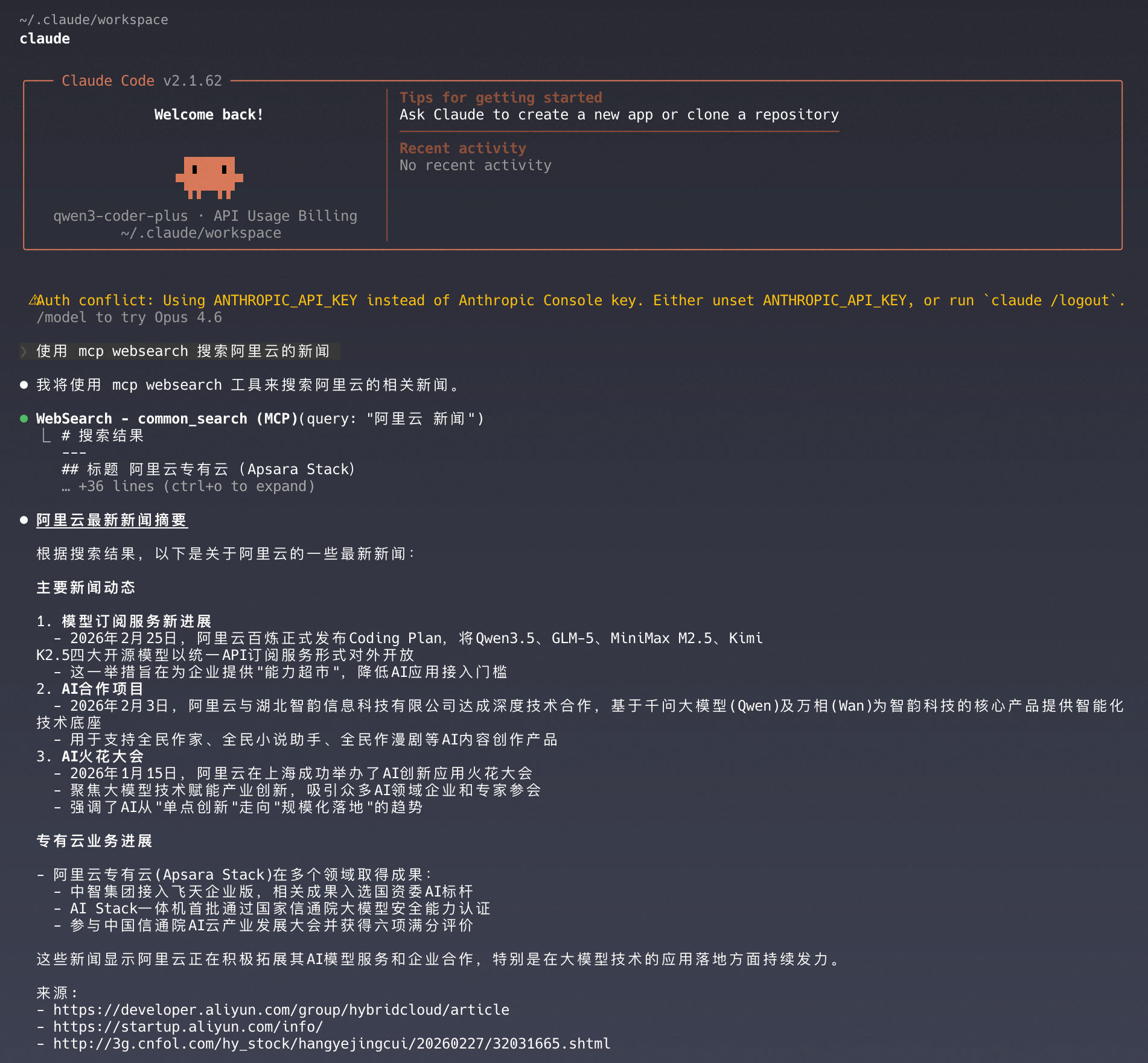Click the '1. 模型订阅服务新进展' item
Viewport: 1148px width, 1063px height.
pos(124,621)
